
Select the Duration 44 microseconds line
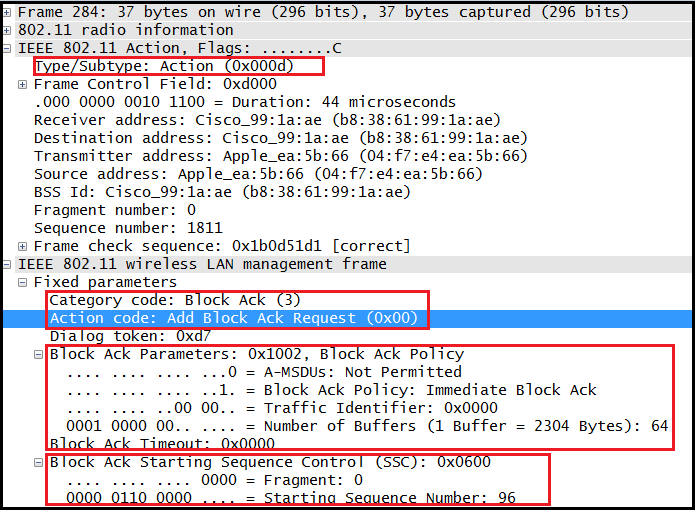click(244, 102)
